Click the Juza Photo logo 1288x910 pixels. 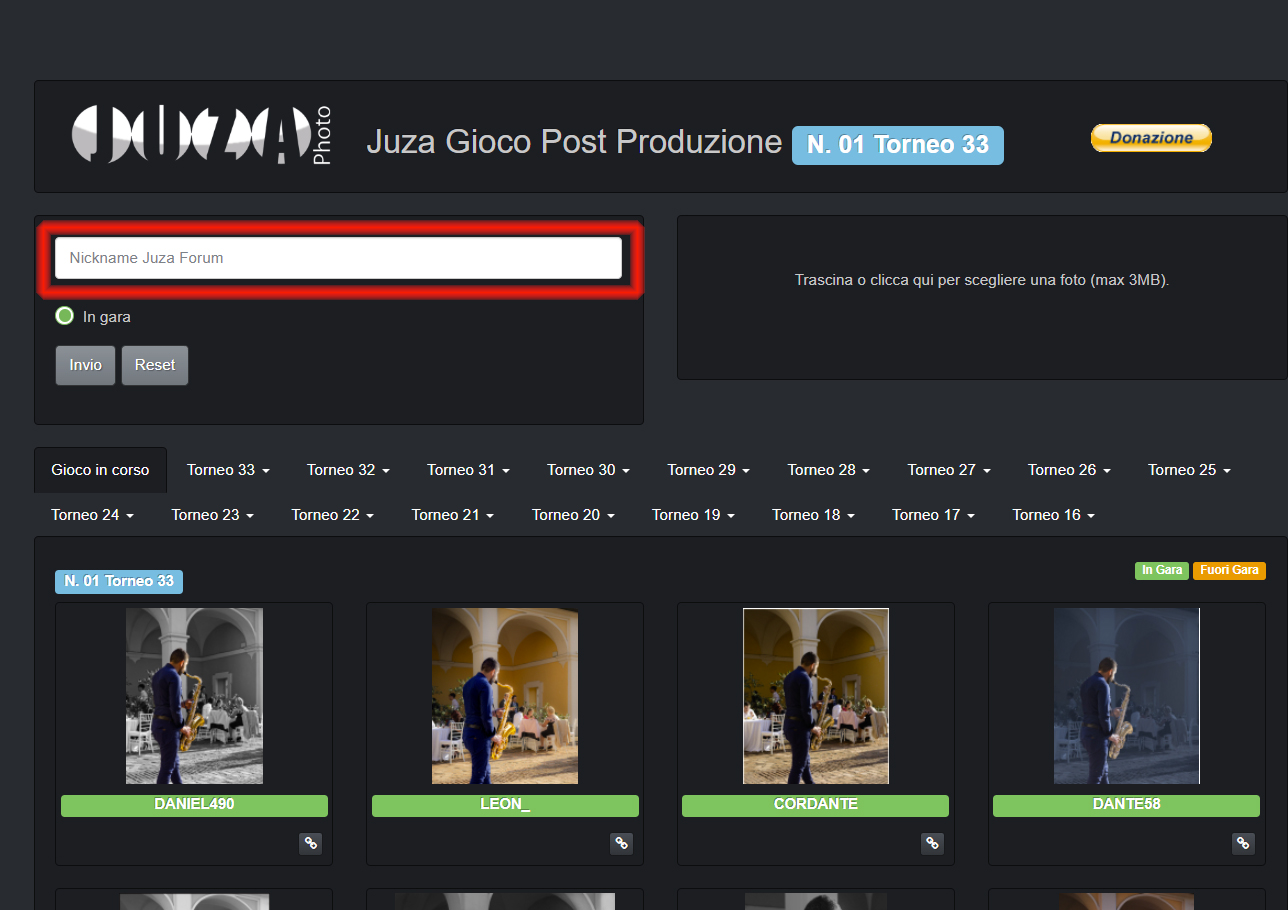point(201,135)
